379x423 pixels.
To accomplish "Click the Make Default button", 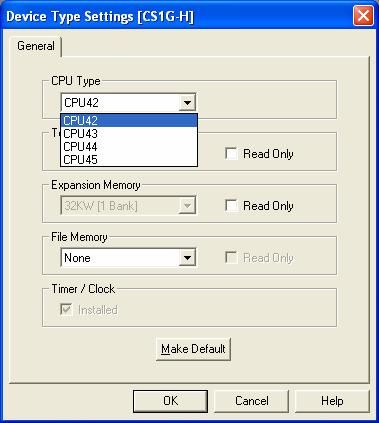I will click(193, 349).
